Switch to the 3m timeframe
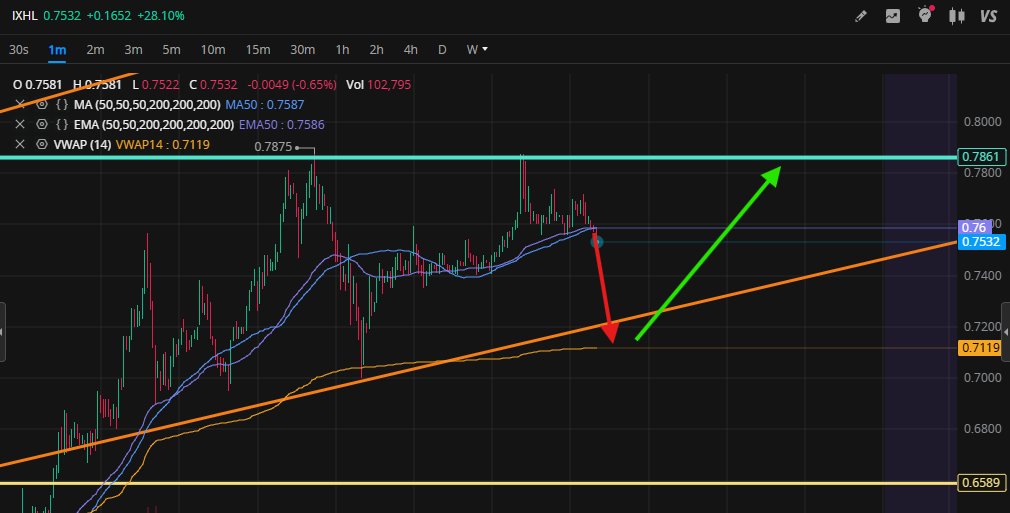1010x513 pixels. [x=133, y=50]
